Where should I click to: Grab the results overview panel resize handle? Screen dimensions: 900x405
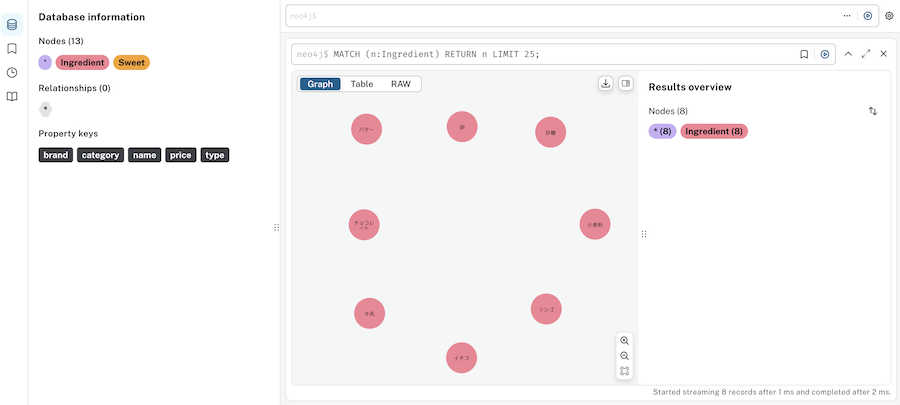click(644, 234)
